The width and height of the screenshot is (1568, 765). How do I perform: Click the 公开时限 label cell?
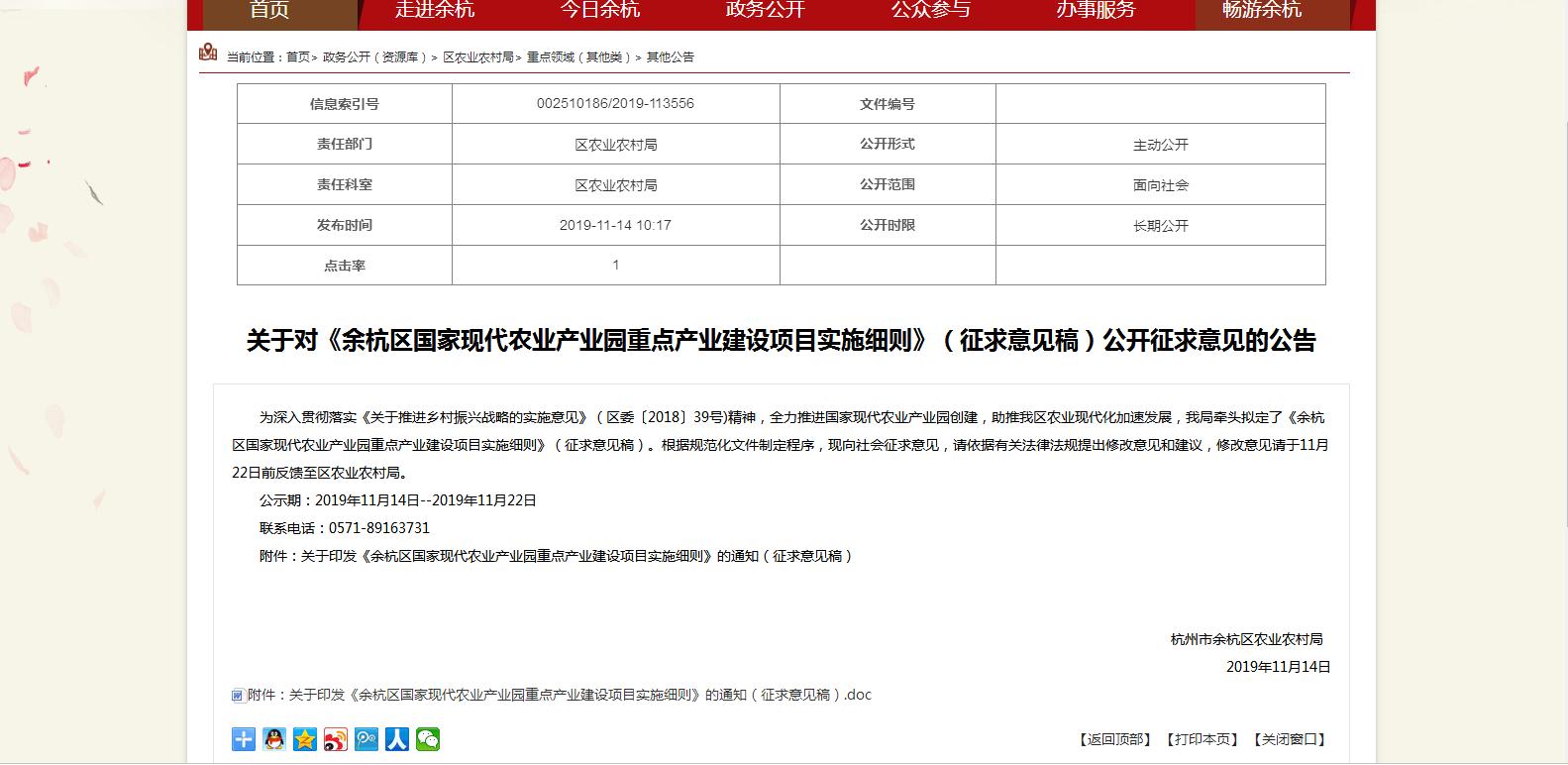(x=888, y=225)
